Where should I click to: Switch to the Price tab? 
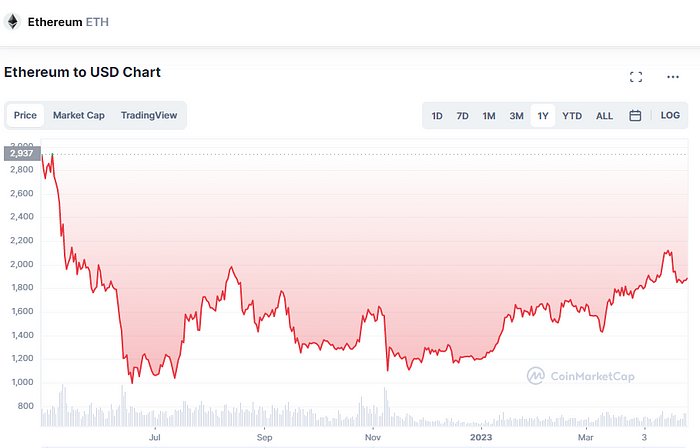pos(26,115)
